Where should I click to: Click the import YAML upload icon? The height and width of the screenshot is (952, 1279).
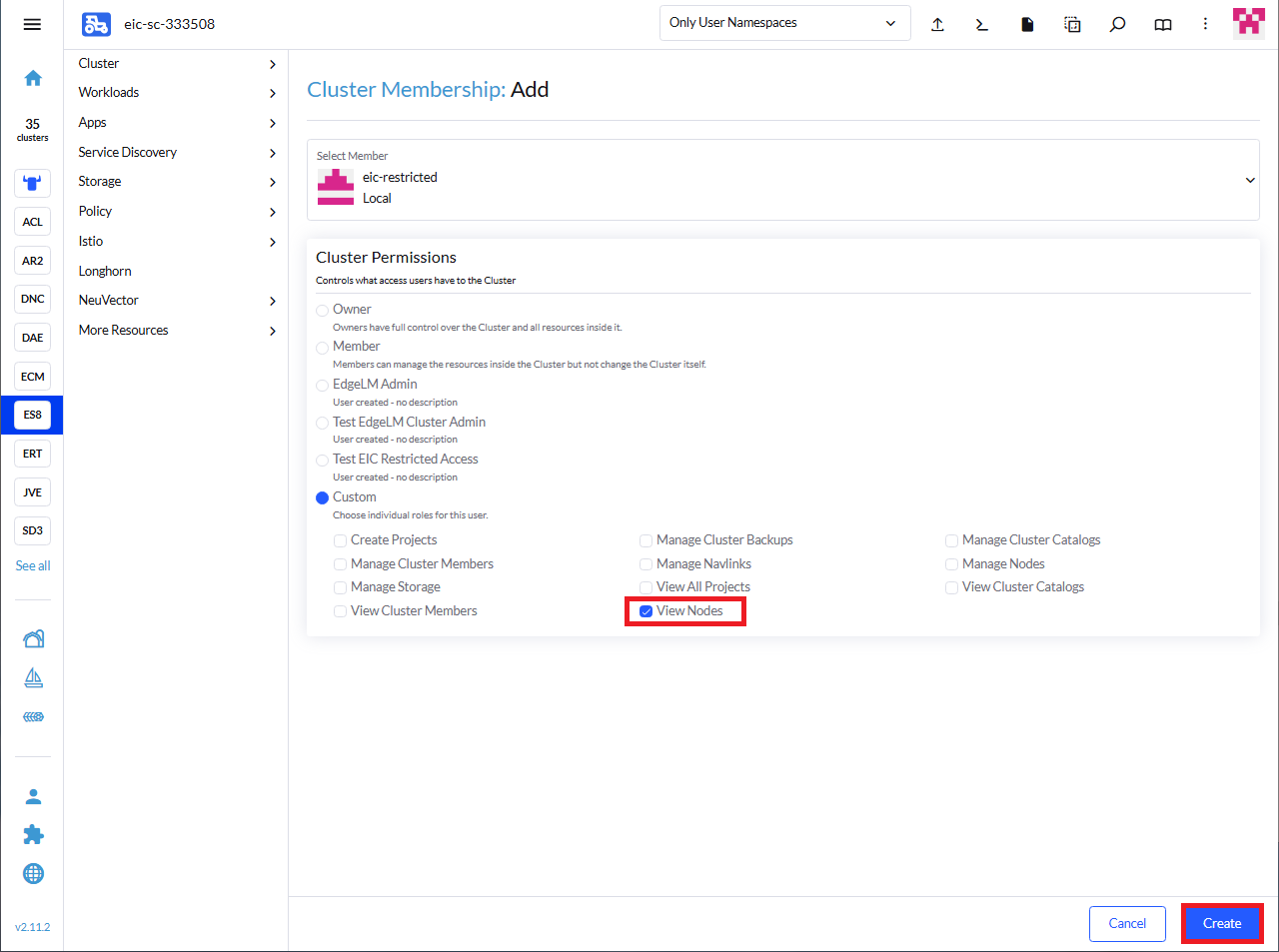point(937,24)
